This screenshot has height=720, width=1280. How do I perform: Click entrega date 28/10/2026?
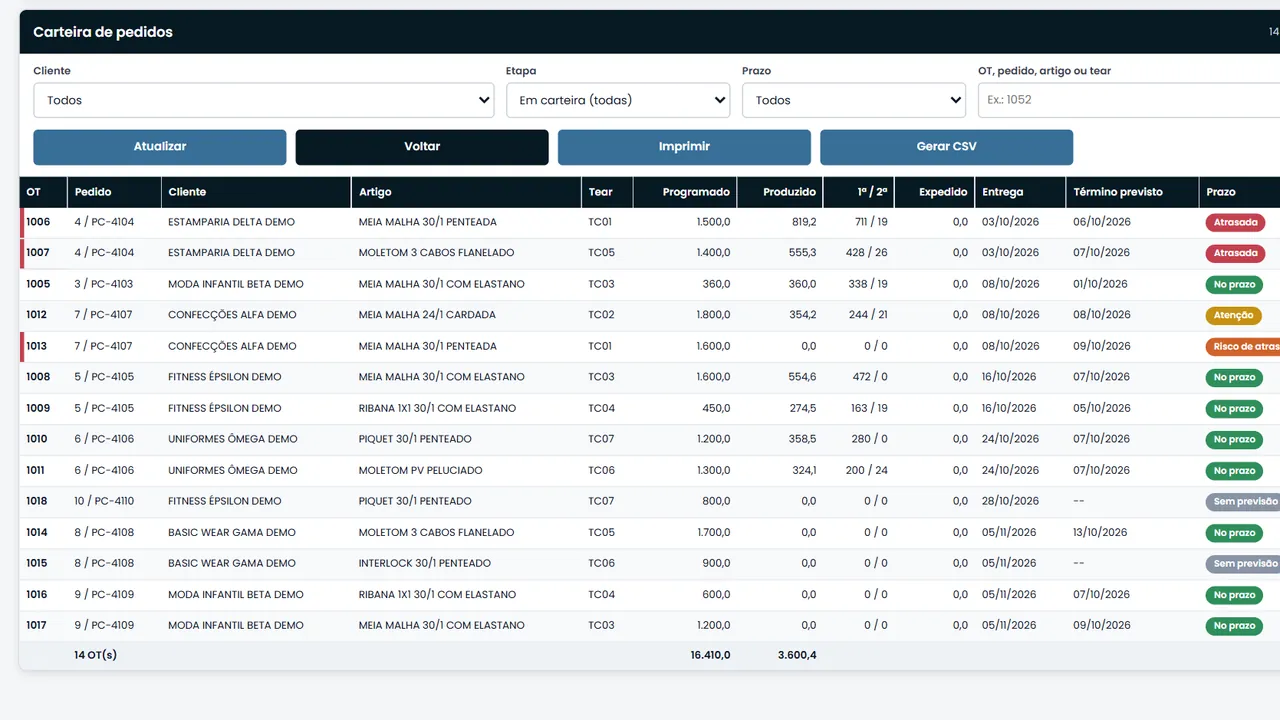tap(1009, 501)
